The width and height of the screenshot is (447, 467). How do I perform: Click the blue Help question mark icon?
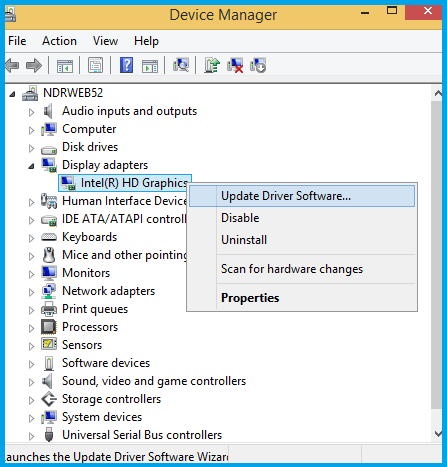pyautogui.click(x=126, y=65)
